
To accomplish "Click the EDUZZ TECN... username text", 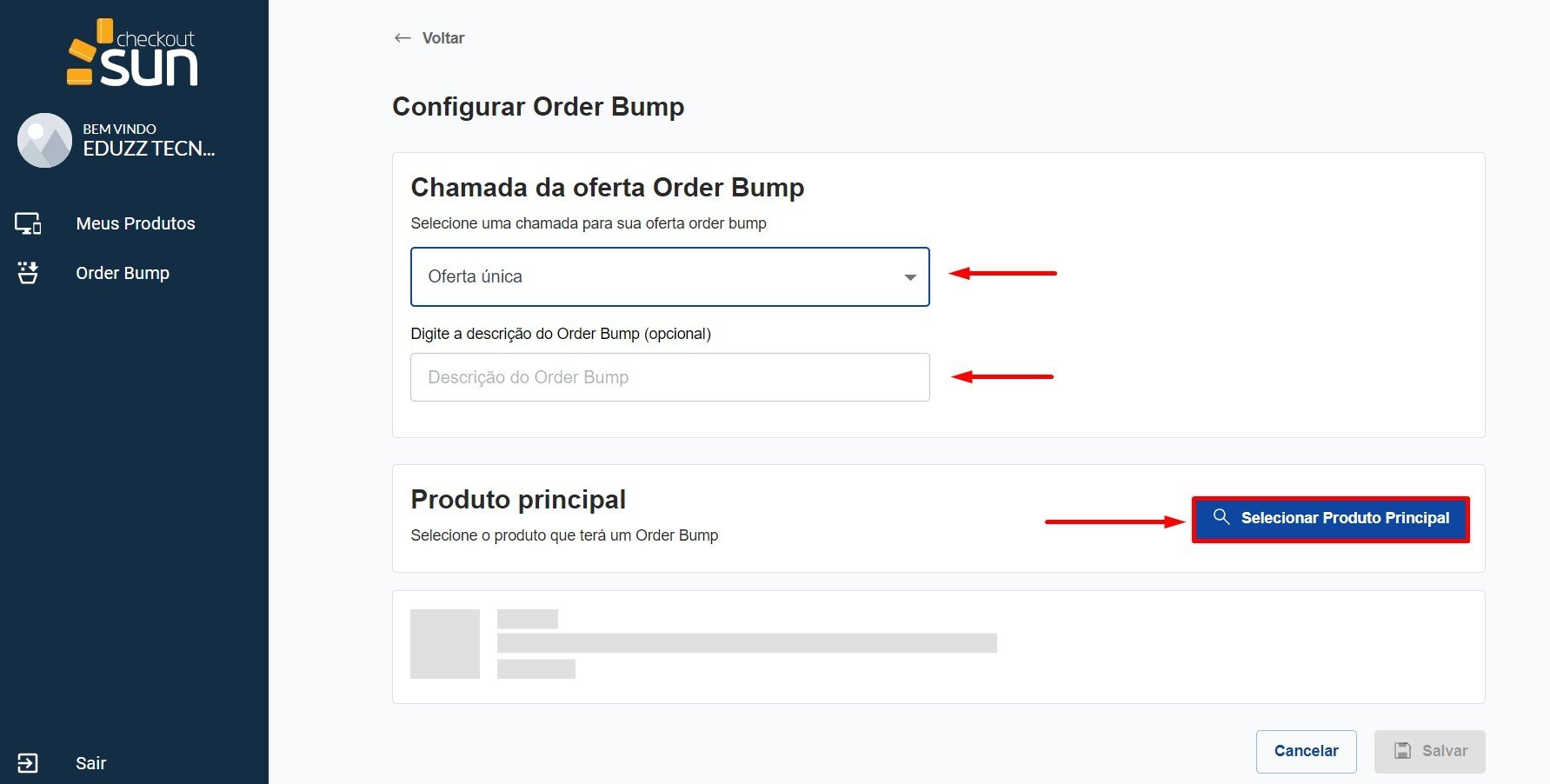I will tap(149, 149).
